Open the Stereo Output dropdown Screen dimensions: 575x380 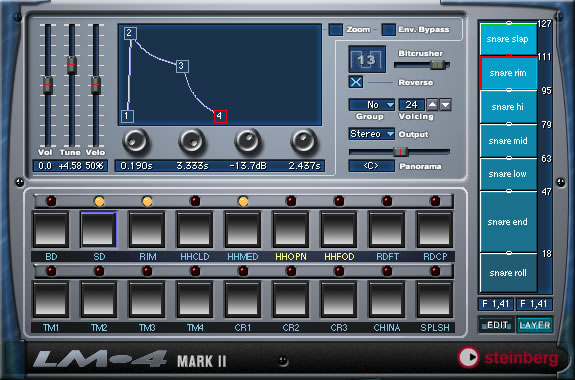[x=372, y=134]
